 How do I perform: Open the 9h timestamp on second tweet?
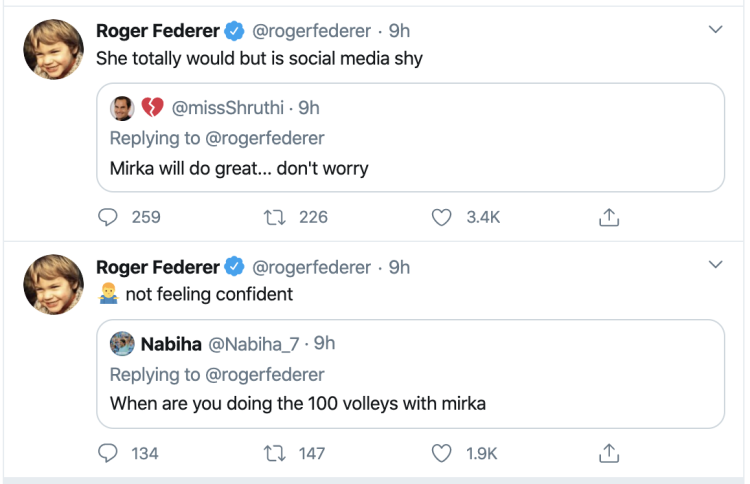click(399, 267)
